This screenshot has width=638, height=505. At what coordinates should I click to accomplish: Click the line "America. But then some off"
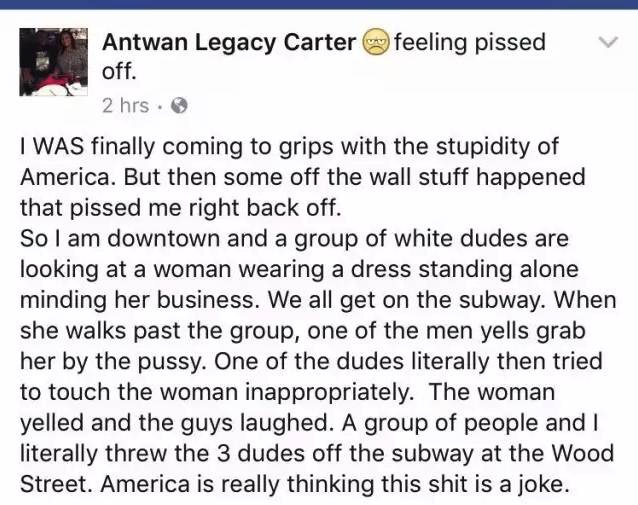coord(303,177)
